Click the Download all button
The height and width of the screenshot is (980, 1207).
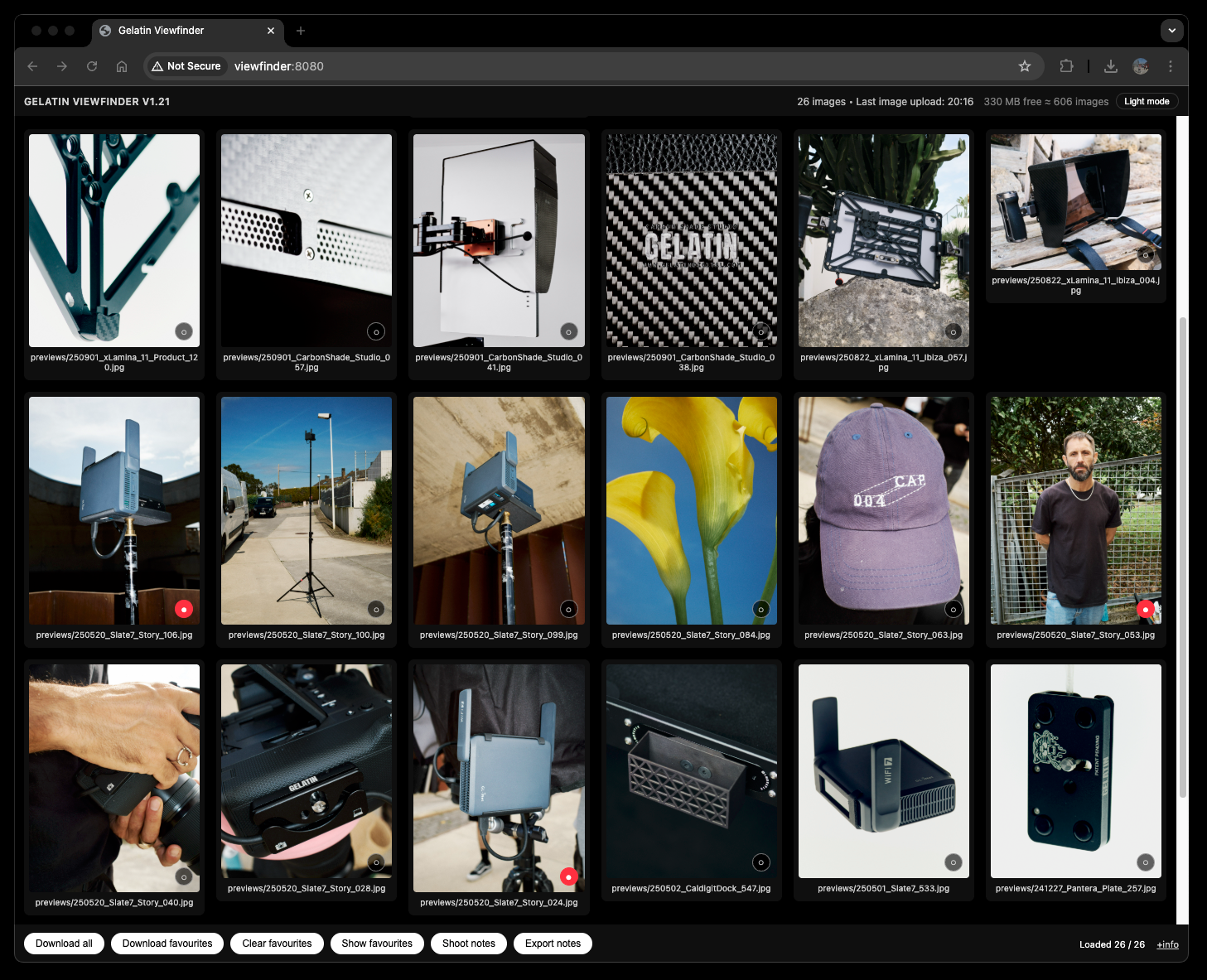point(64,943)
